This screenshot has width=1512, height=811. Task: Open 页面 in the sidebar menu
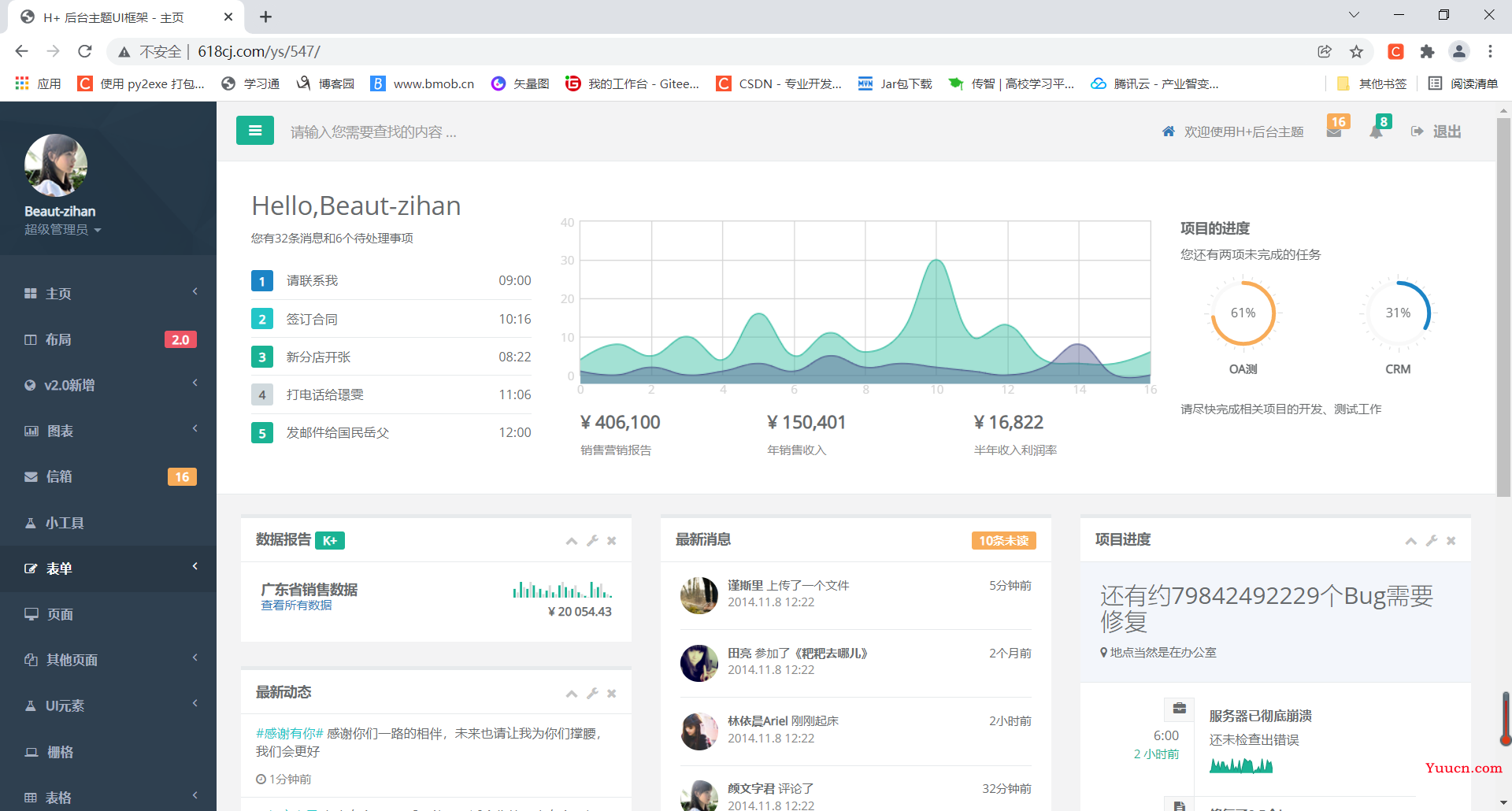point(108,614)
